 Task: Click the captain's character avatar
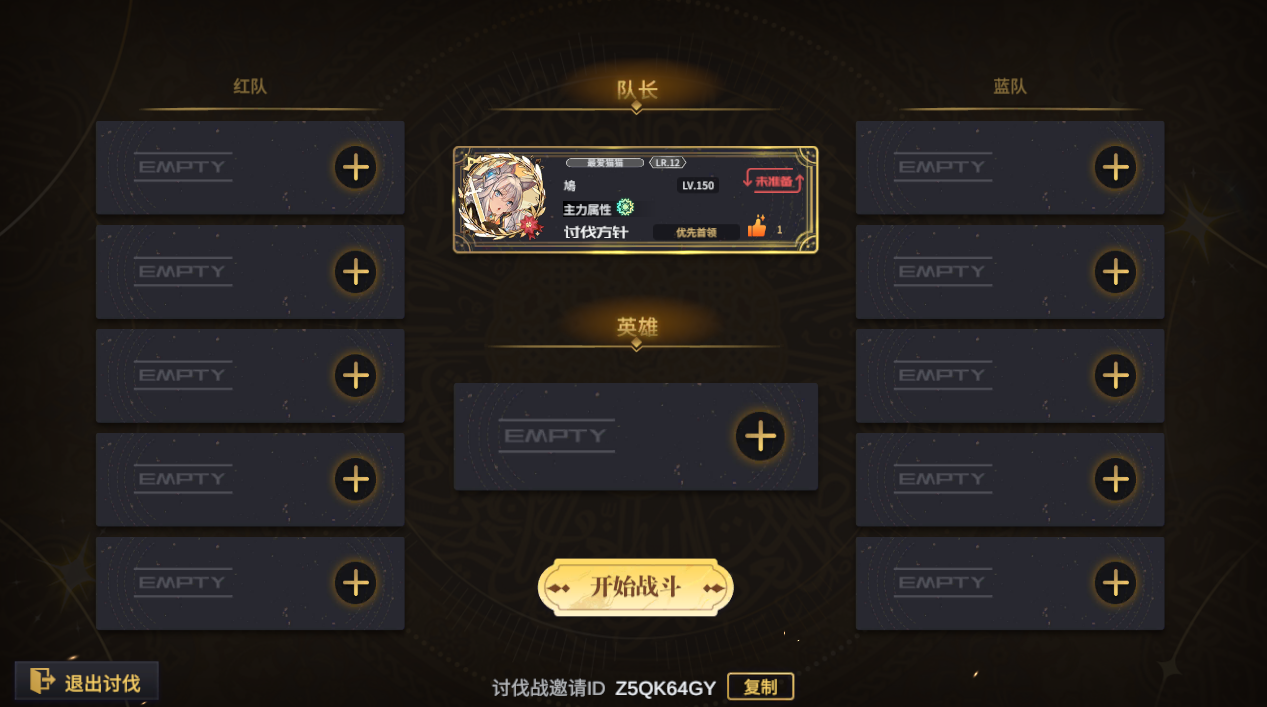point(500,197)
